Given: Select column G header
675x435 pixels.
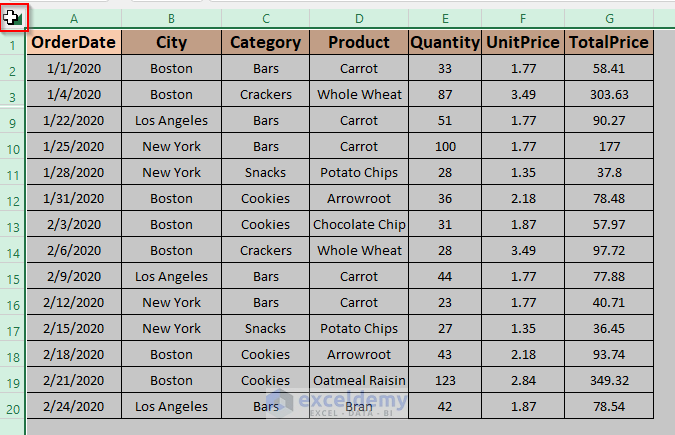Looking at the screenshot, I should click(x=609, y=18).
